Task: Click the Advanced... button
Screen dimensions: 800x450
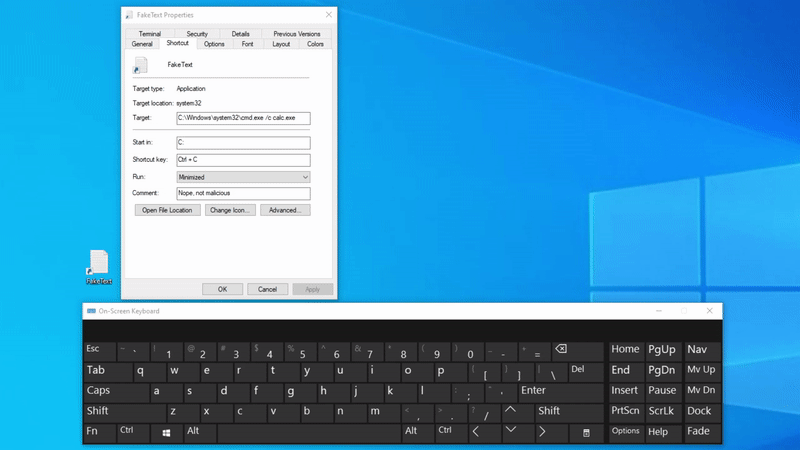Action: 285,210
